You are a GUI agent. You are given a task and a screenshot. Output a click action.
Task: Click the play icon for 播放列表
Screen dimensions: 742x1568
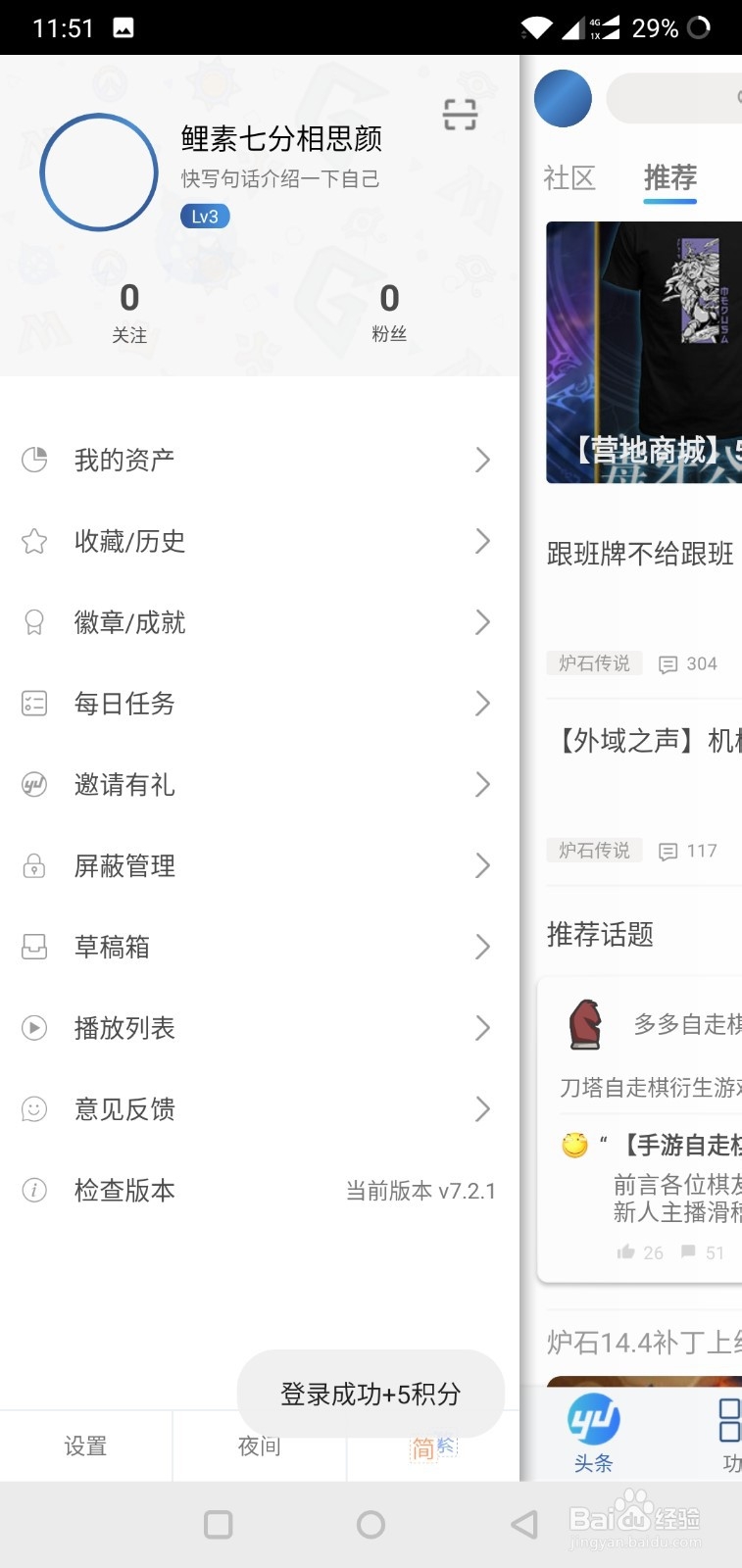pos(34,1027)
